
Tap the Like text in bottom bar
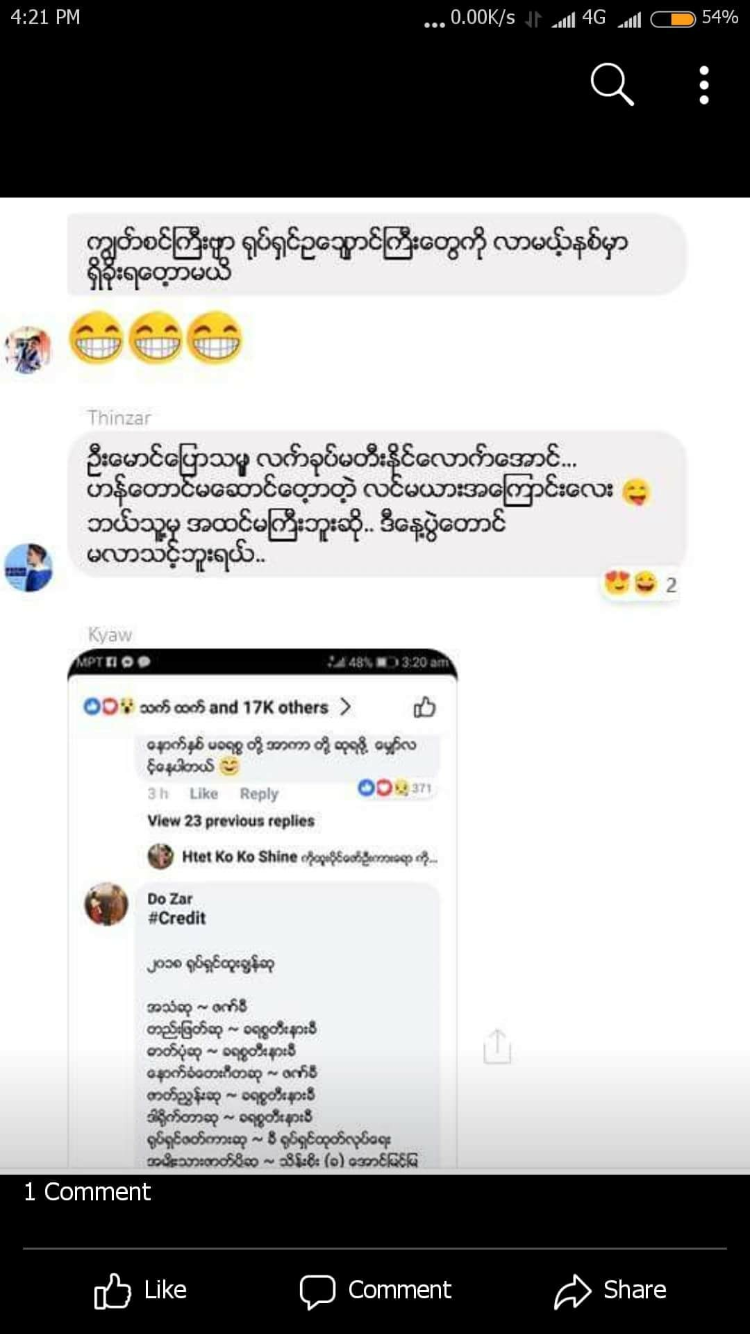165,1290
